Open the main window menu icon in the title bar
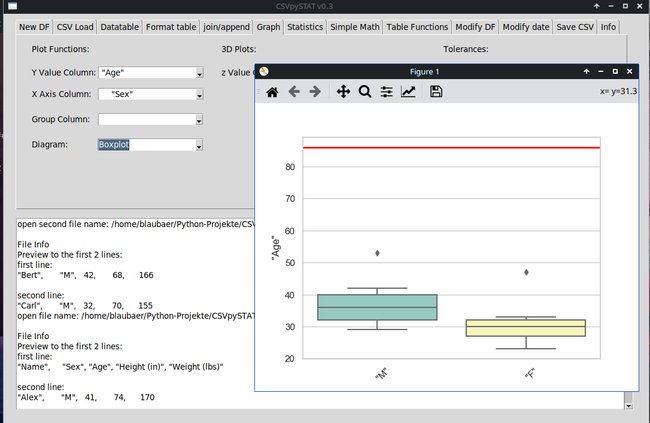The width and height of the screenshot is (650, 423). [13, 6]
